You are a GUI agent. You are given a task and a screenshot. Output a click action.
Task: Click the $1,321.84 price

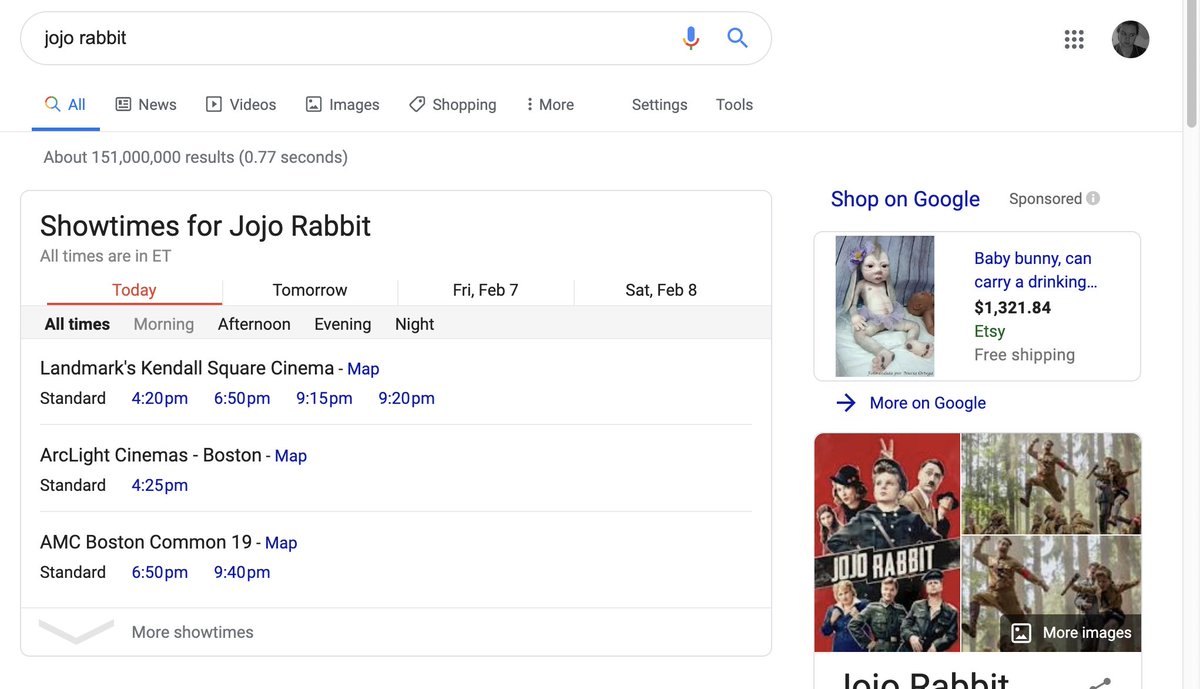(1012, 307)
